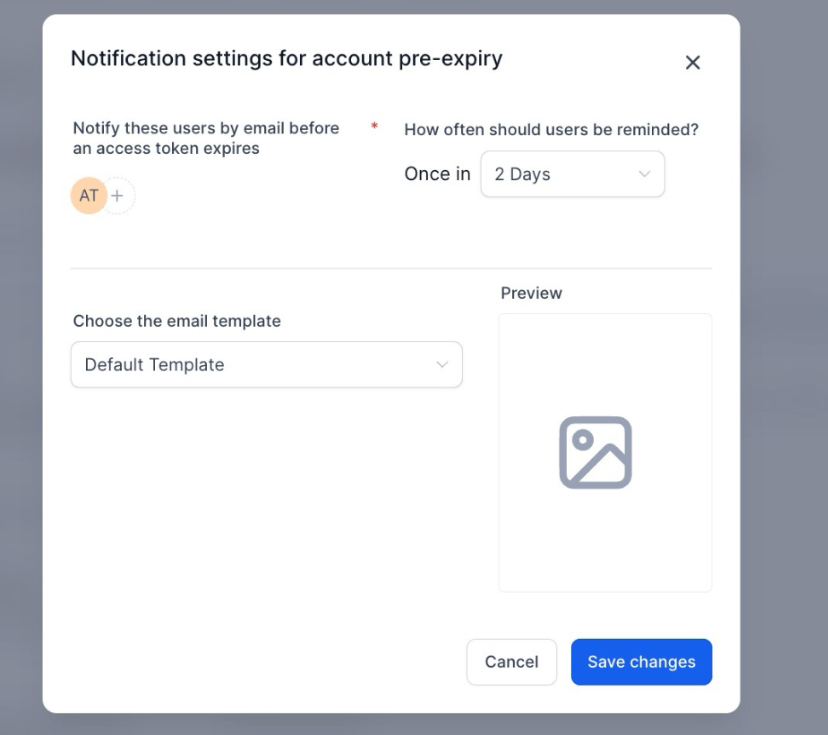Add another user with the plus icon
This screenshot has width=828, height=735.
118,196
